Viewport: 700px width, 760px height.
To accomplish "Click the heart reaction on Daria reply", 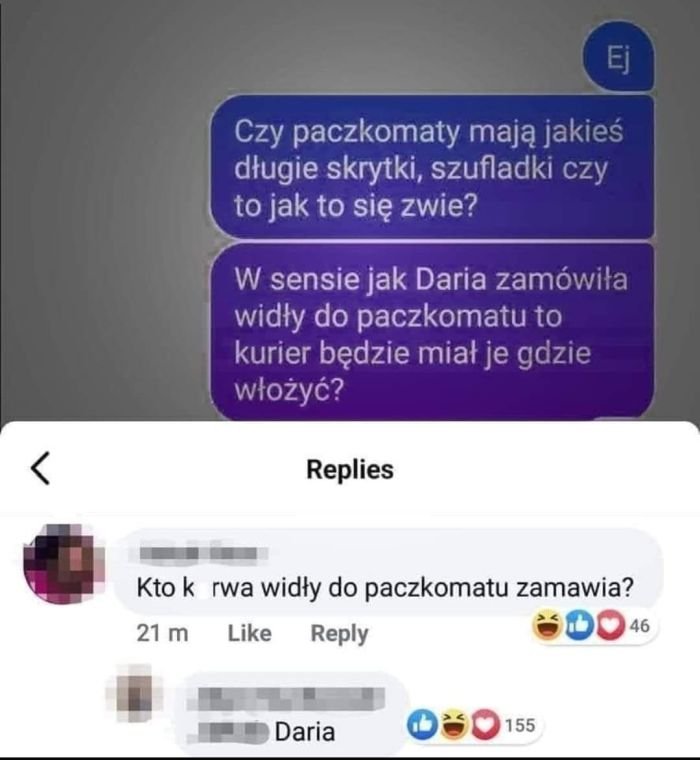I will coord(484,724).
